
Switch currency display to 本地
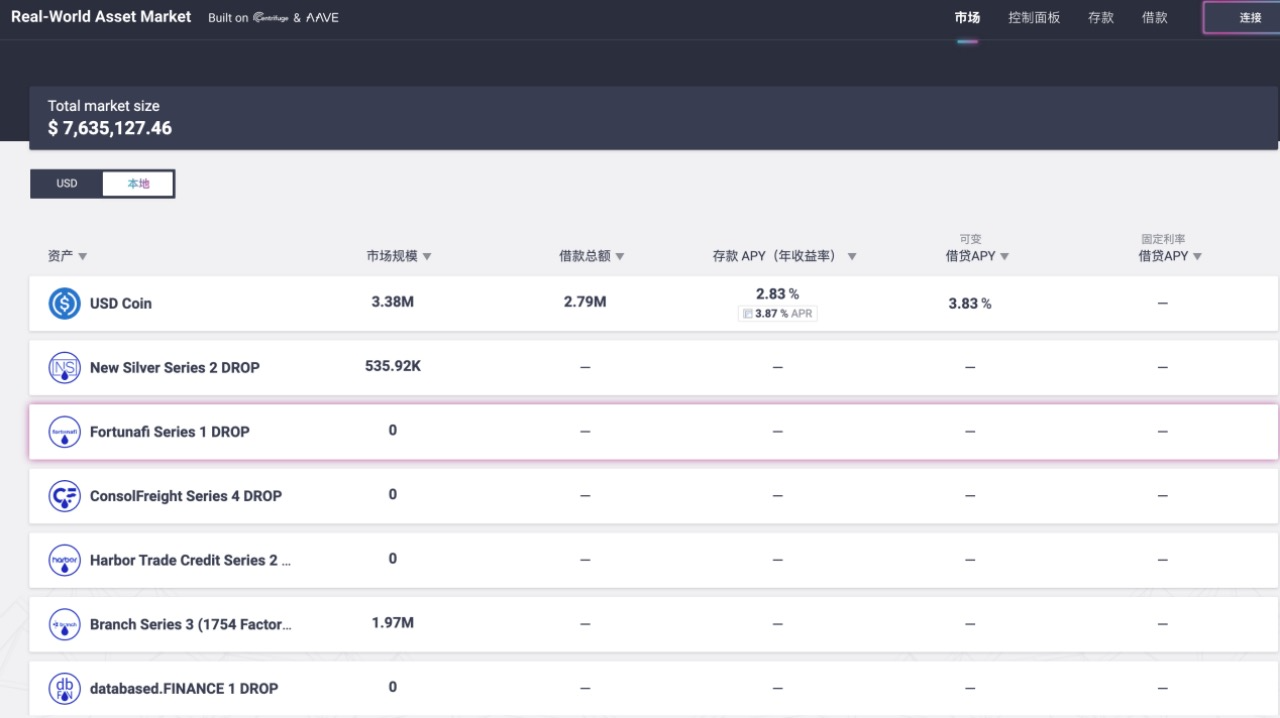tap(138, 184)
